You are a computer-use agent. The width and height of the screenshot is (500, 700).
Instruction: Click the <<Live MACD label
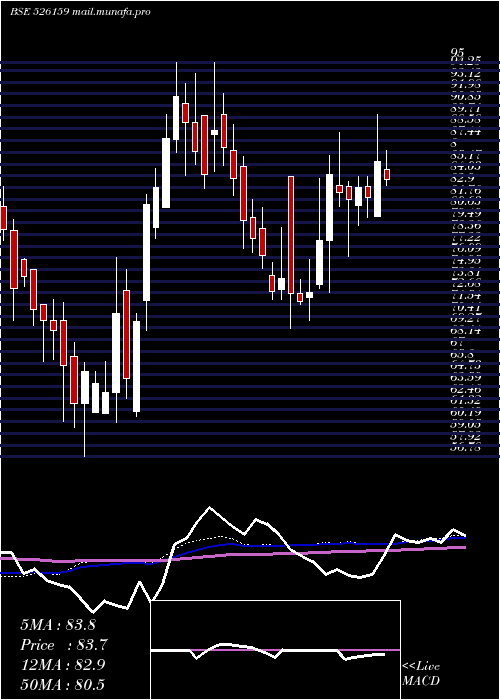pos(421,674)
